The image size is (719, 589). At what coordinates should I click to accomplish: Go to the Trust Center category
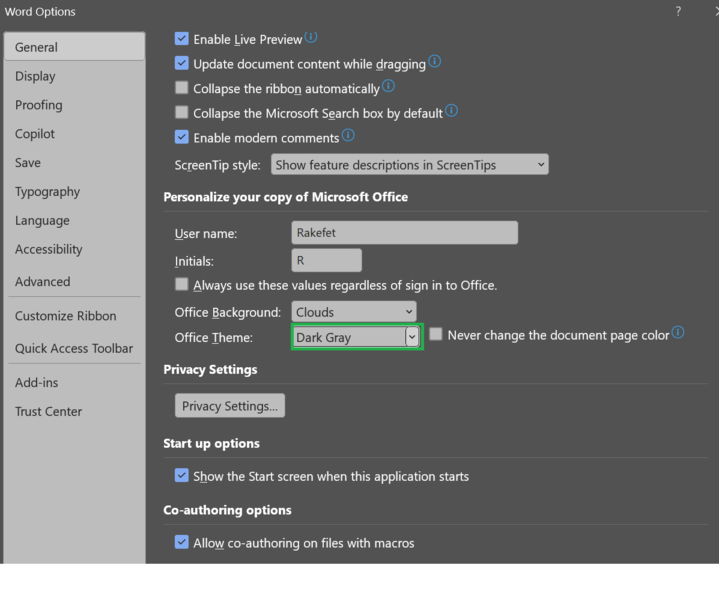tap(49, 411)
